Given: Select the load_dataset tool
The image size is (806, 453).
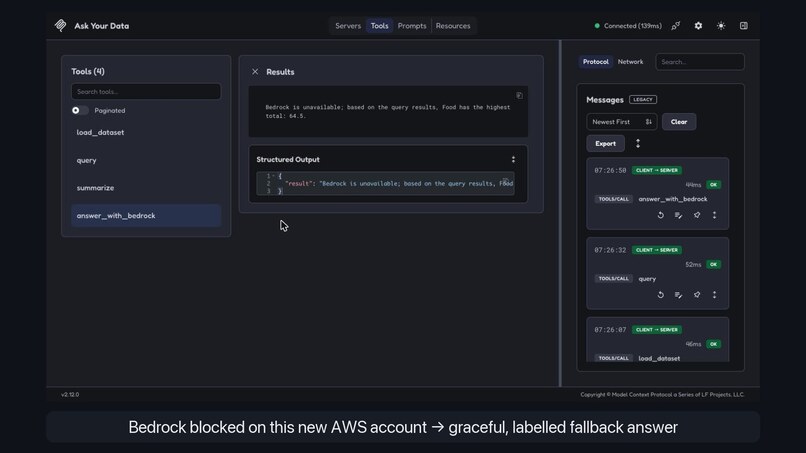Looking at the screenshot, I should [x=146, y=132].
